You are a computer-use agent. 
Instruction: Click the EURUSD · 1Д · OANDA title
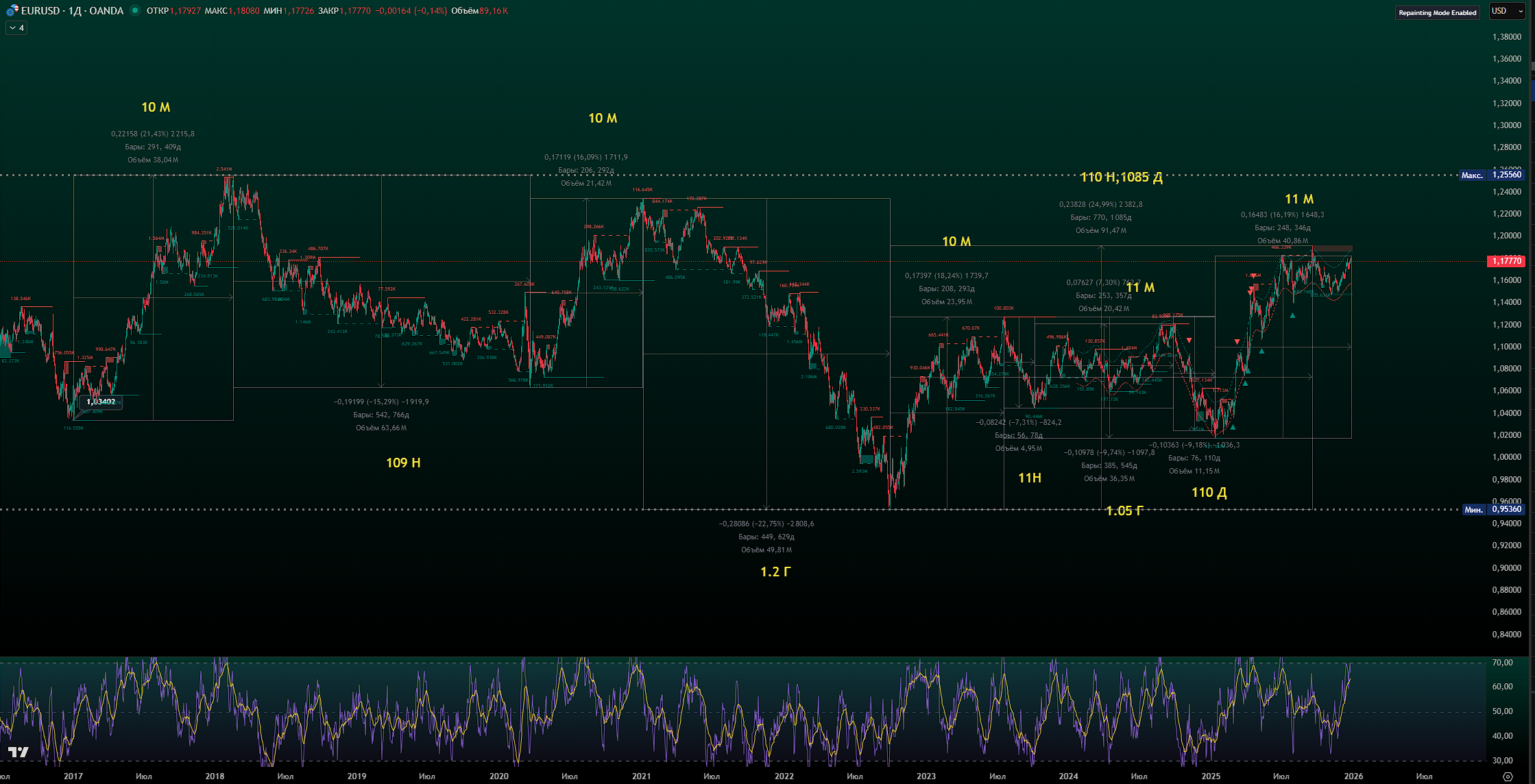[x=72, y=11]
